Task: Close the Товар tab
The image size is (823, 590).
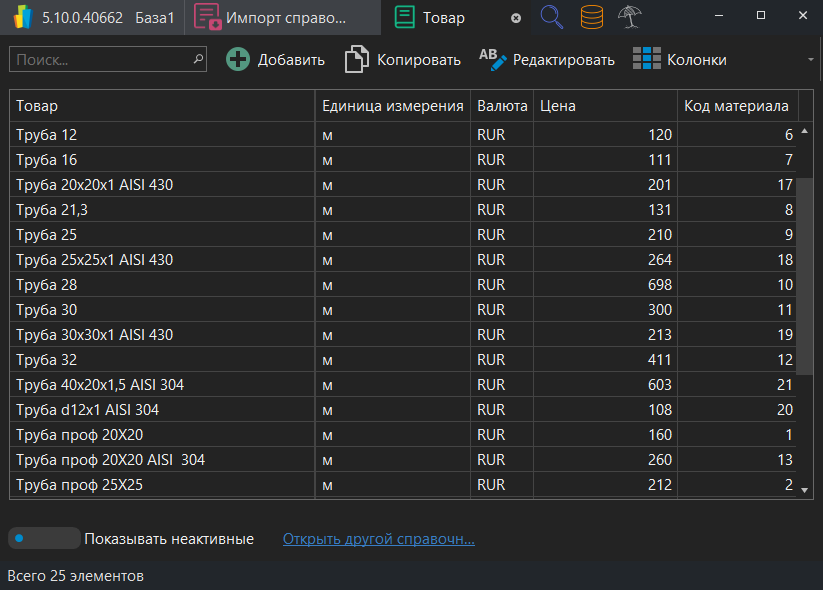Action: [x=516, y=18]
